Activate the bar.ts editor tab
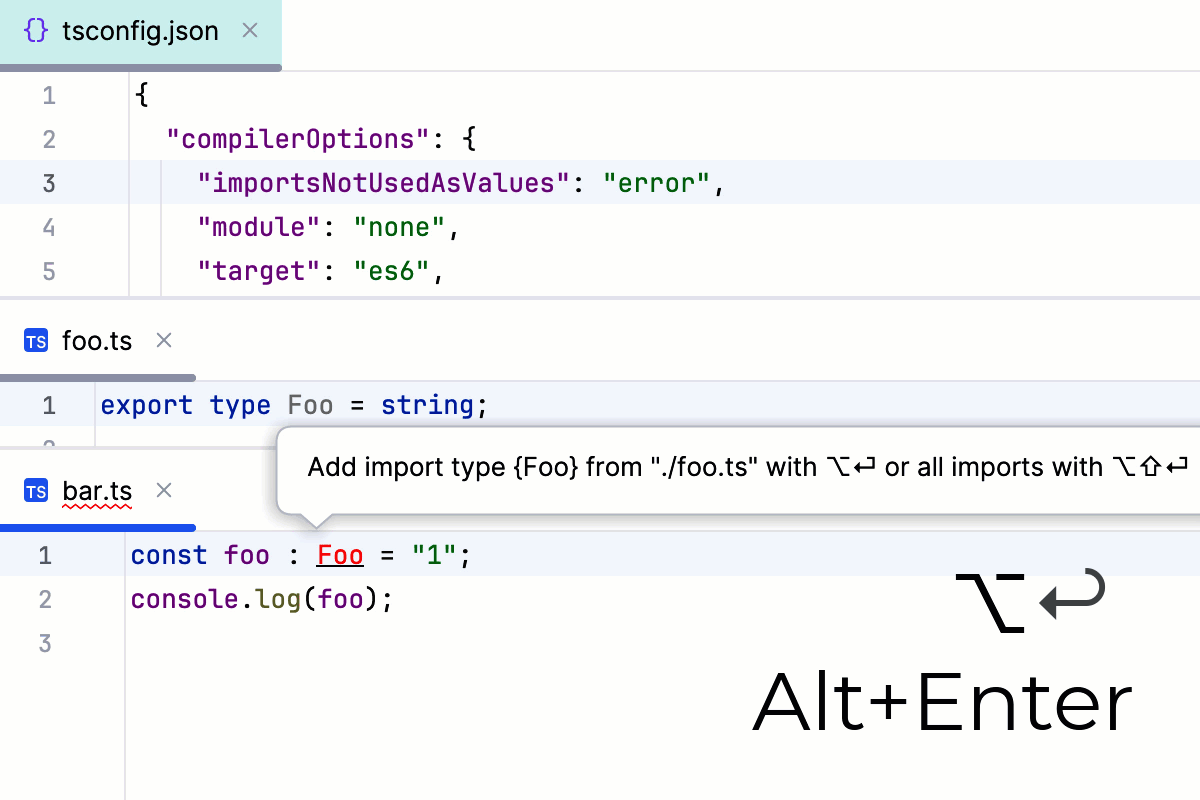1200x800 pixels. (97, 491)
